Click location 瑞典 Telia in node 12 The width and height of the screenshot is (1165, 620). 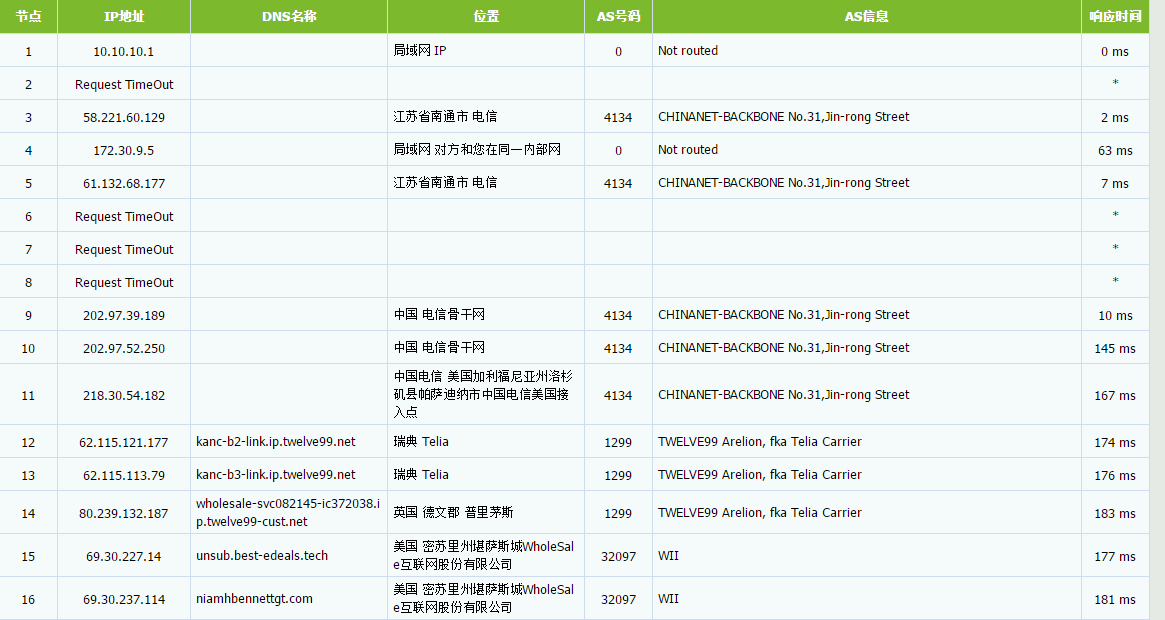click(421, 442)
